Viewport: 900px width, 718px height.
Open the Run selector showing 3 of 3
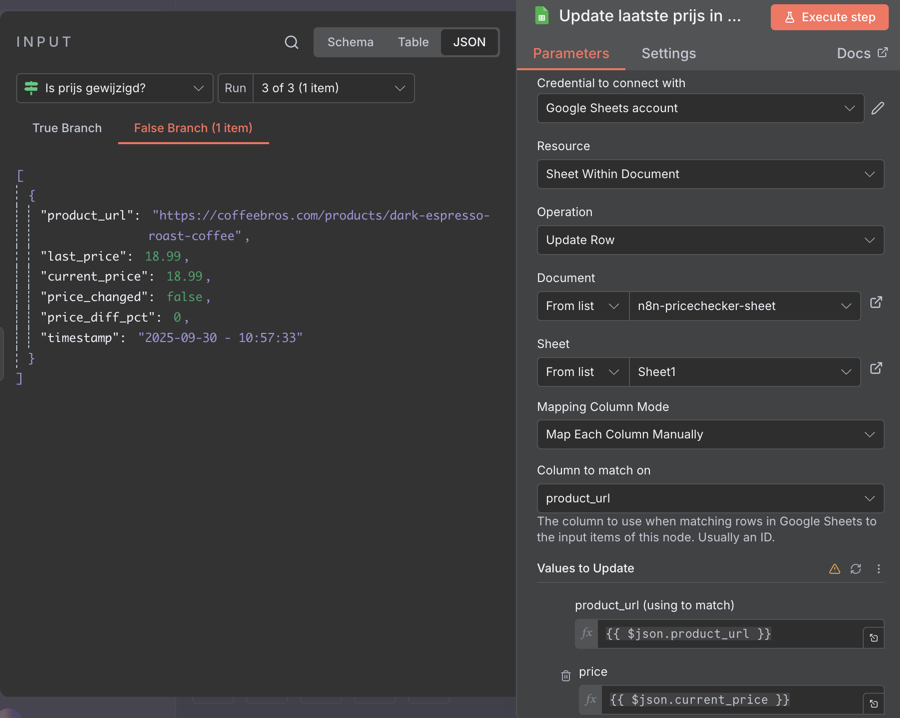coord(333,88)
